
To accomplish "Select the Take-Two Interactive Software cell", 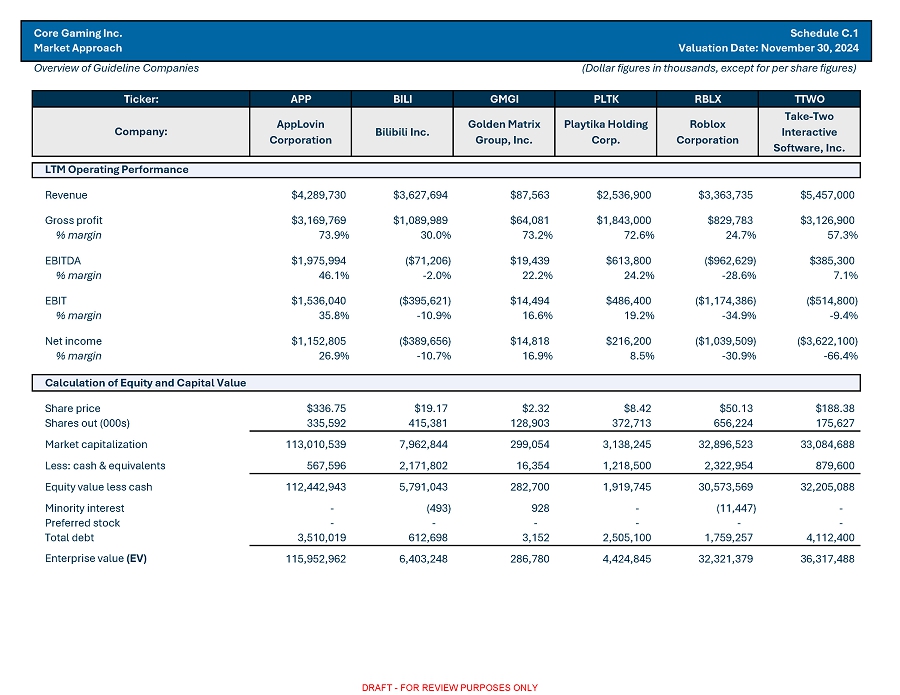I will point(809,132).
